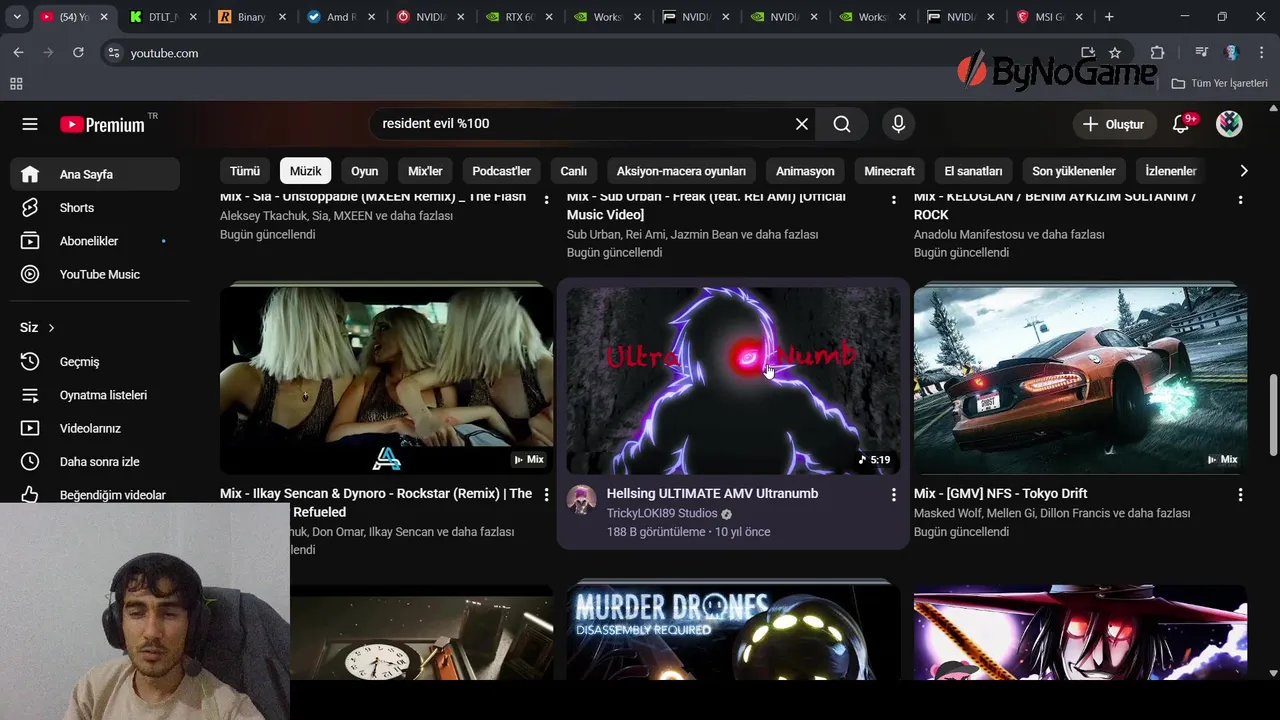Select the Podcast'ler filter chip

tap(501, 171)
